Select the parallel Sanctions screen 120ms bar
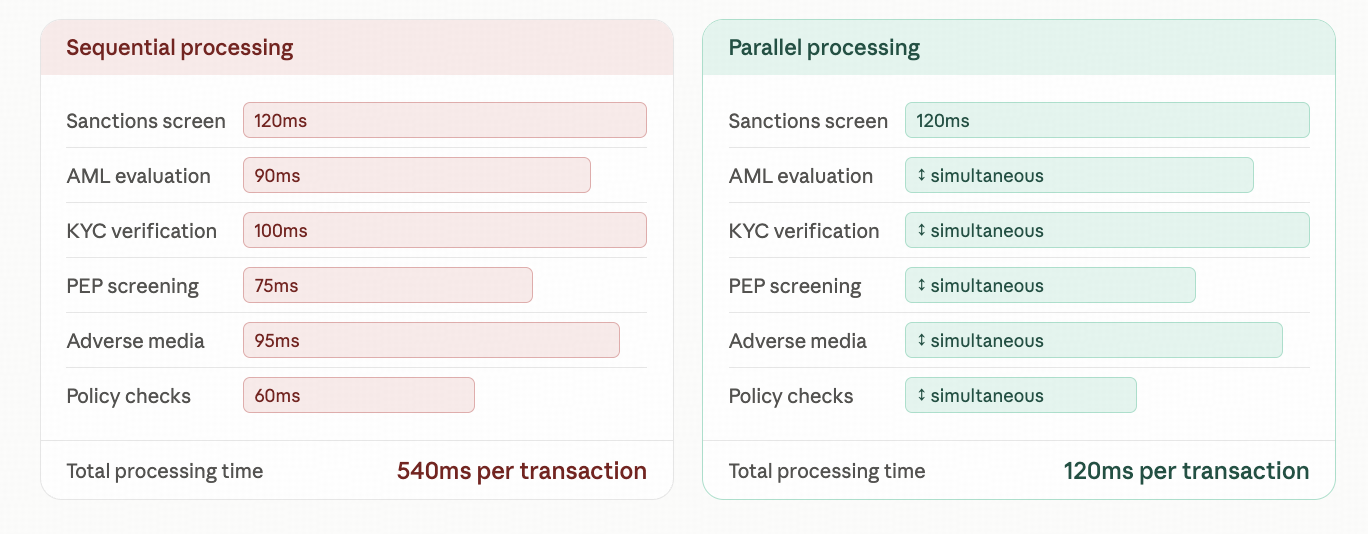1368x534 pixels. (1107, 120)
